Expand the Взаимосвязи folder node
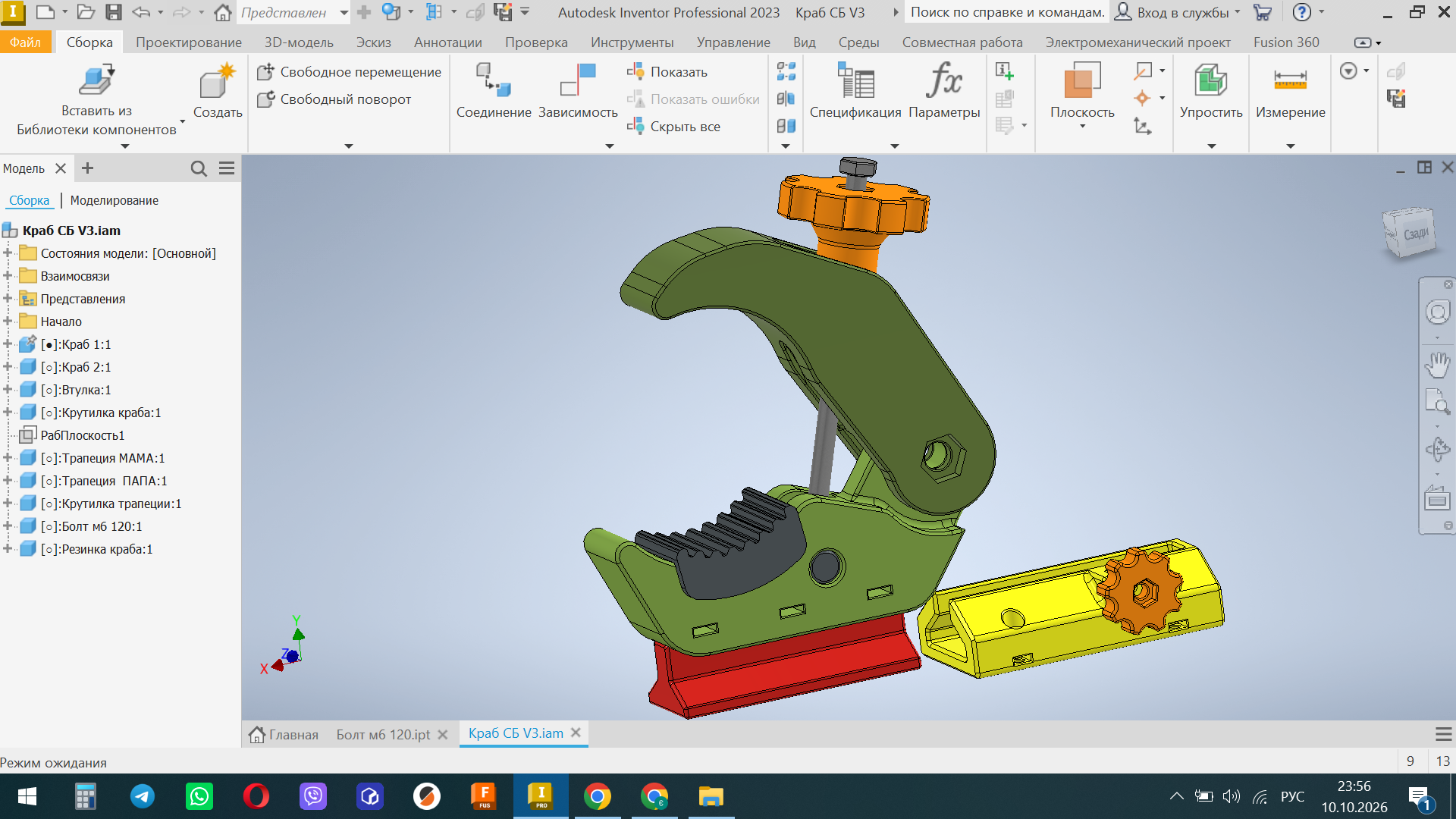 pos(7,276)
